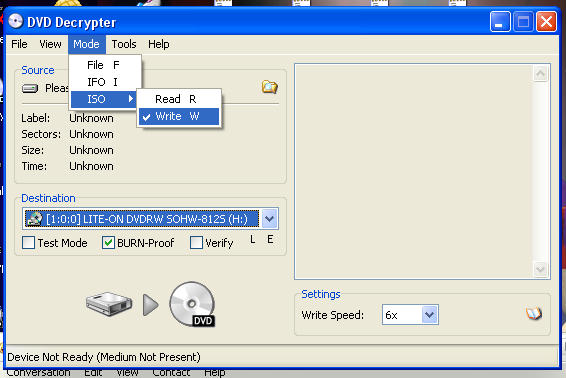Uncheck the BURN-Proof checkbox

108,243
